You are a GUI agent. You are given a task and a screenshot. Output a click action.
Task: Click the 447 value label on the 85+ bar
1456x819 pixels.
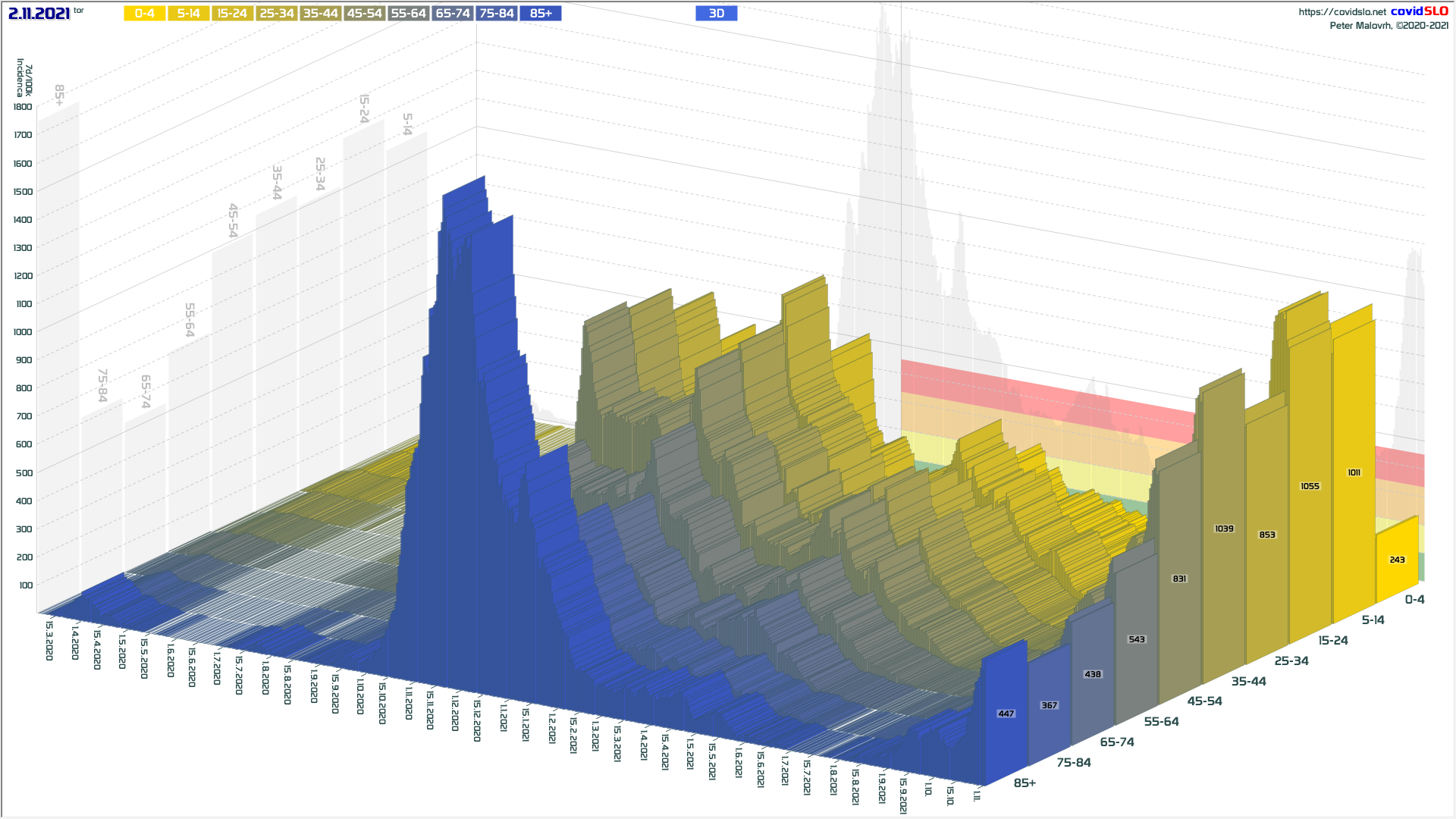[1006, 714]
